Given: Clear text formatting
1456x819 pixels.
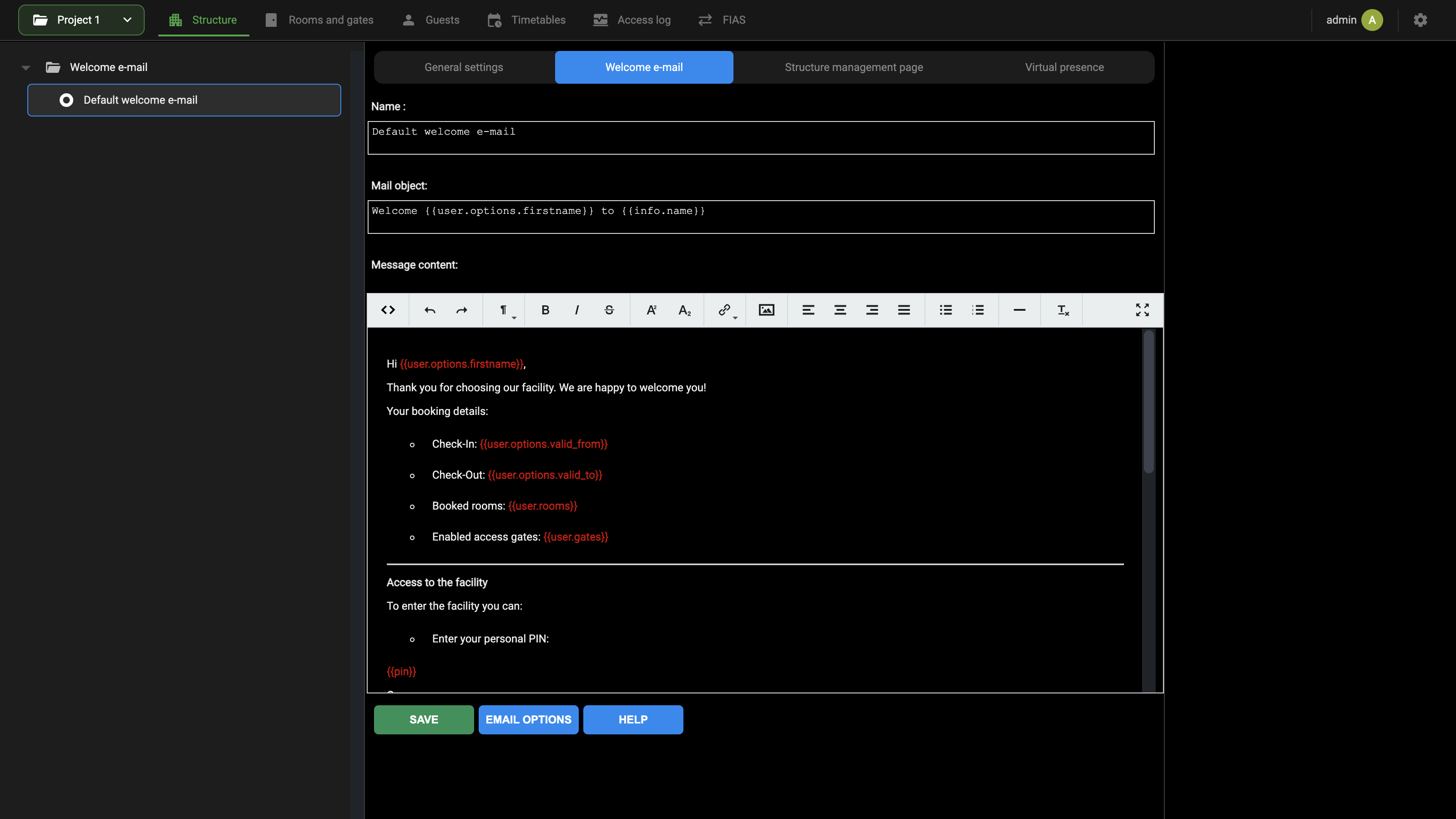Looking at the screenshot, I should (1062, 310).
